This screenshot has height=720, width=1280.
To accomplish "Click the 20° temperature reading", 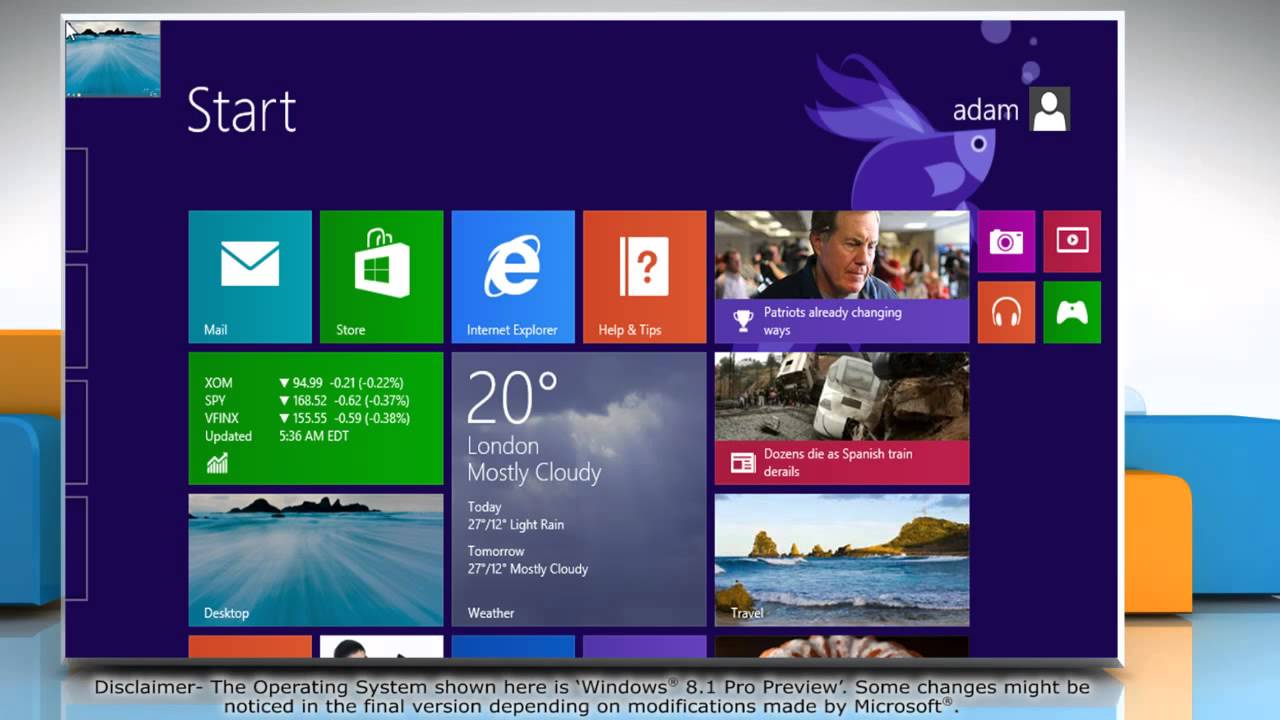I will pyautogui.click(x=512, y=397).
